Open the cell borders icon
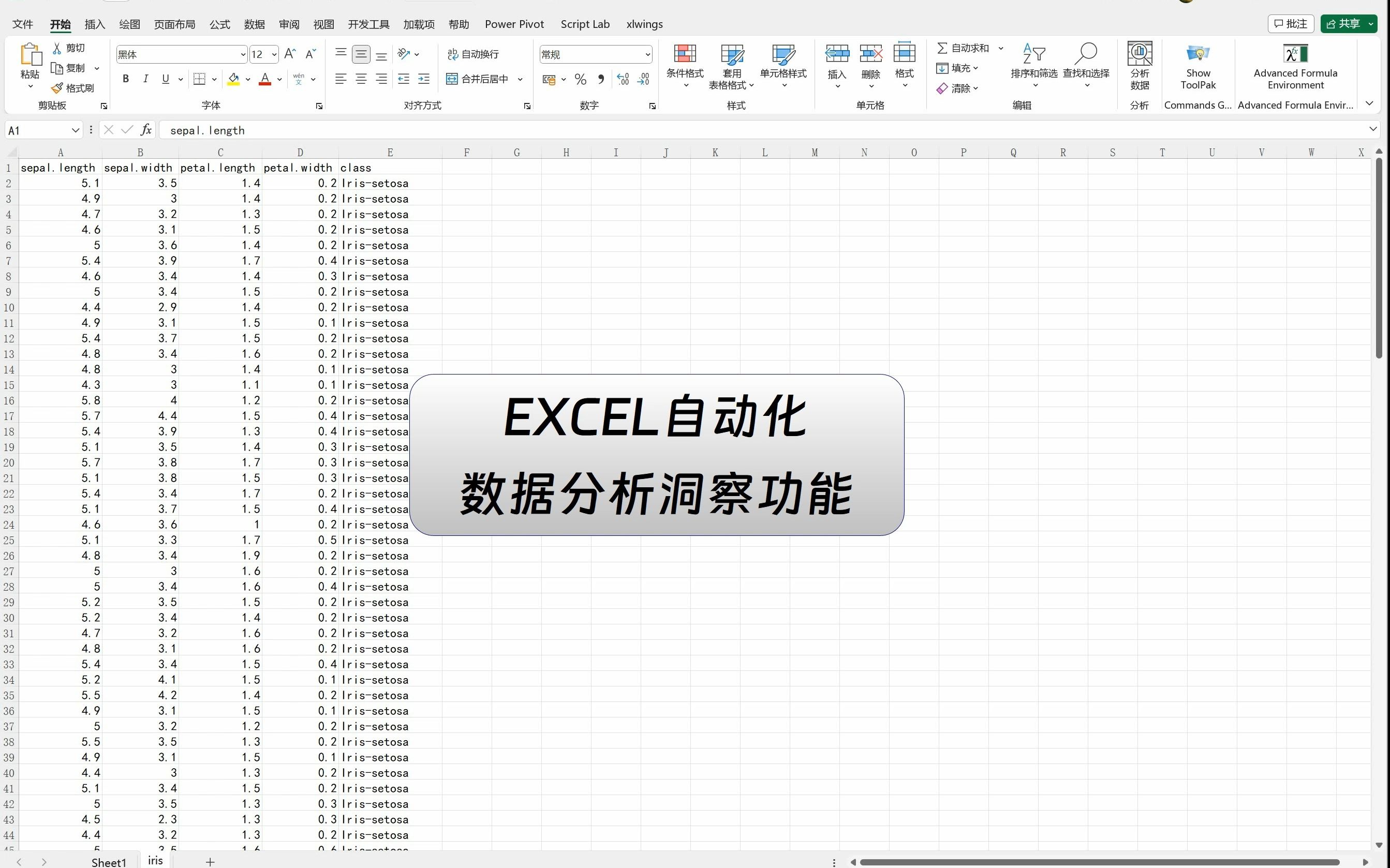 click(199, 79)
